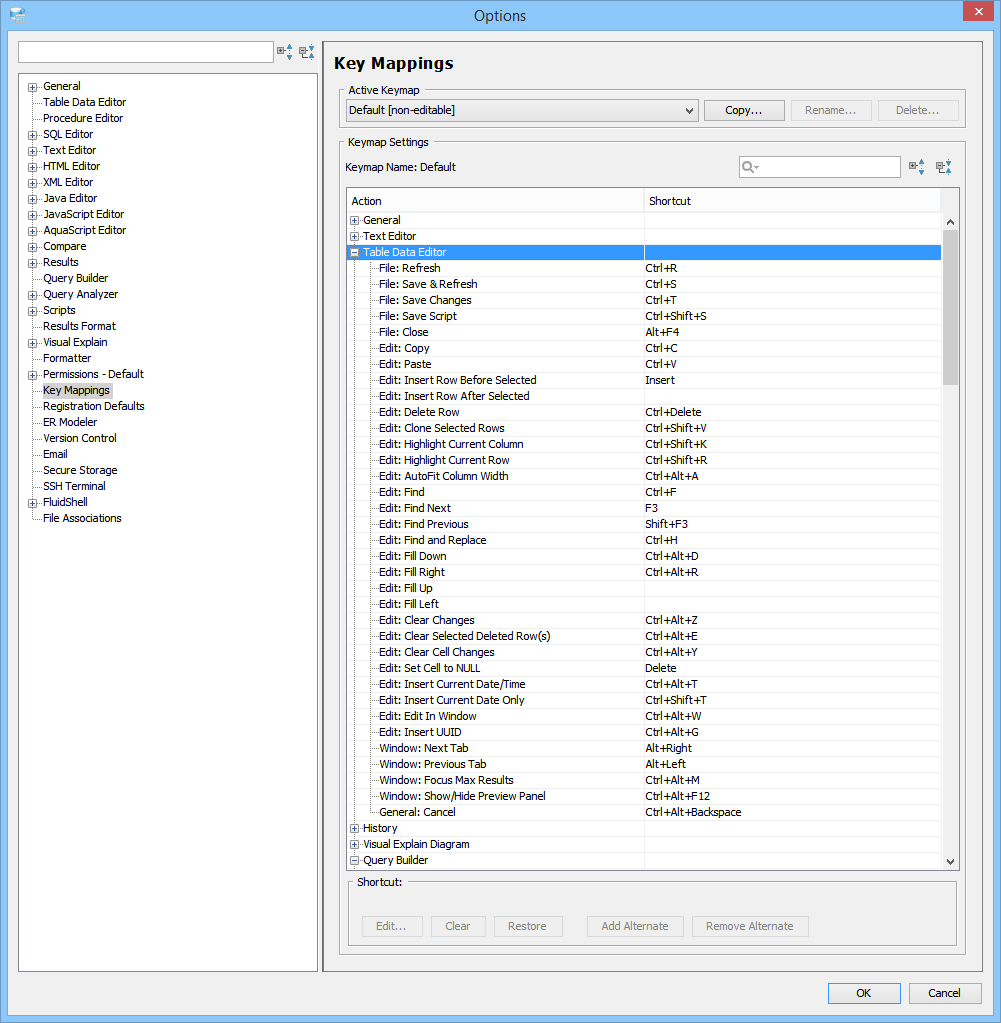Select the "File: Save Script" action row

click(644, 316)
